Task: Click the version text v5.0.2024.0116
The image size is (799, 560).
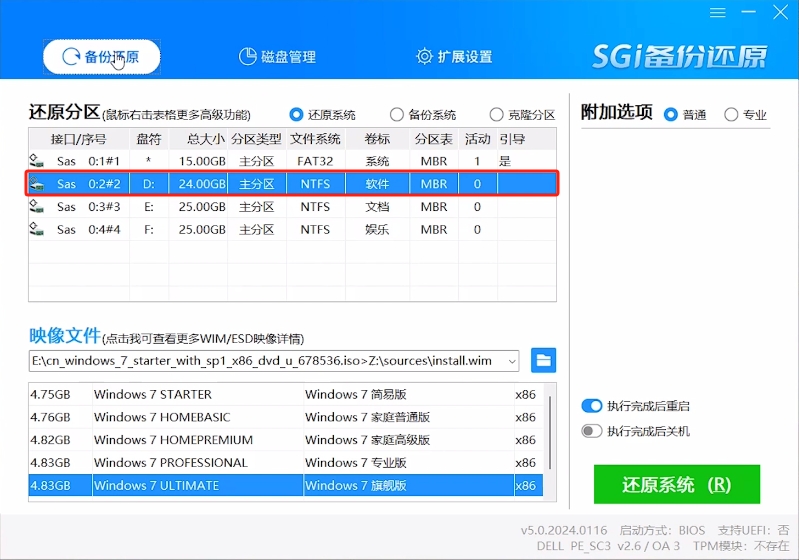Action: [x=564, y=530]
